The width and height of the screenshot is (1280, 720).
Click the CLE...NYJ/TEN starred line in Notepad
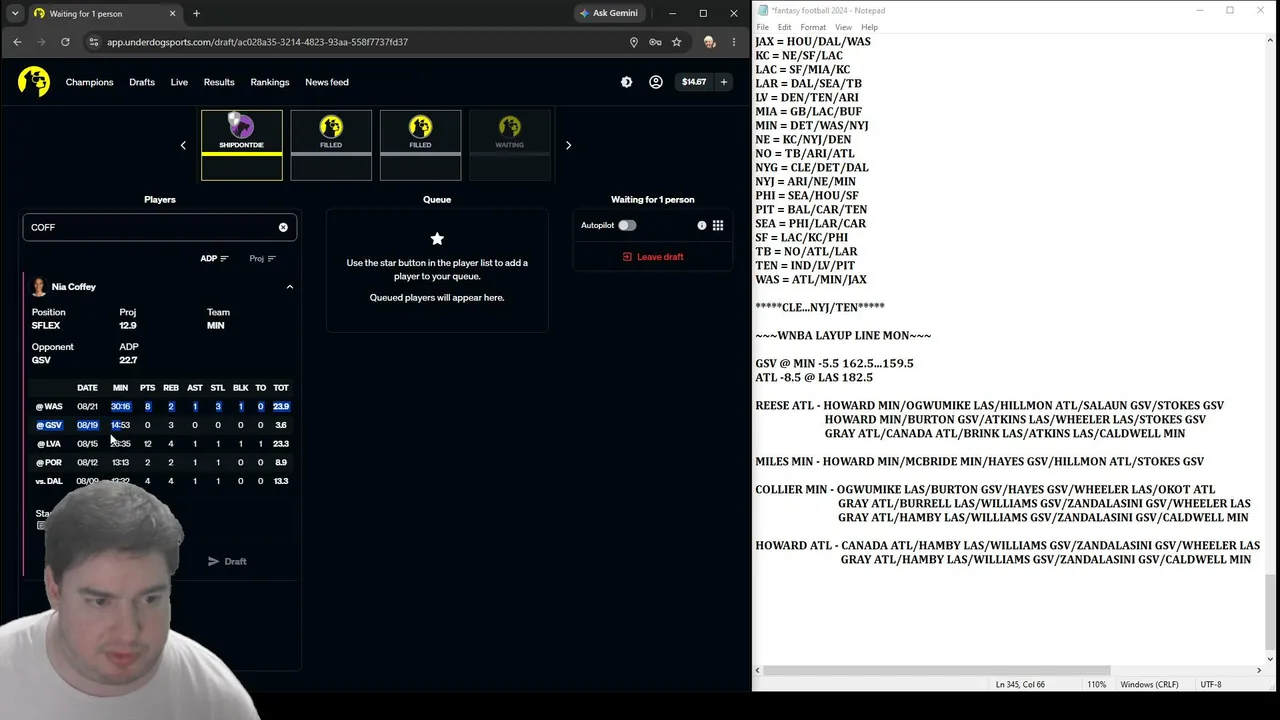click(820, 308)
